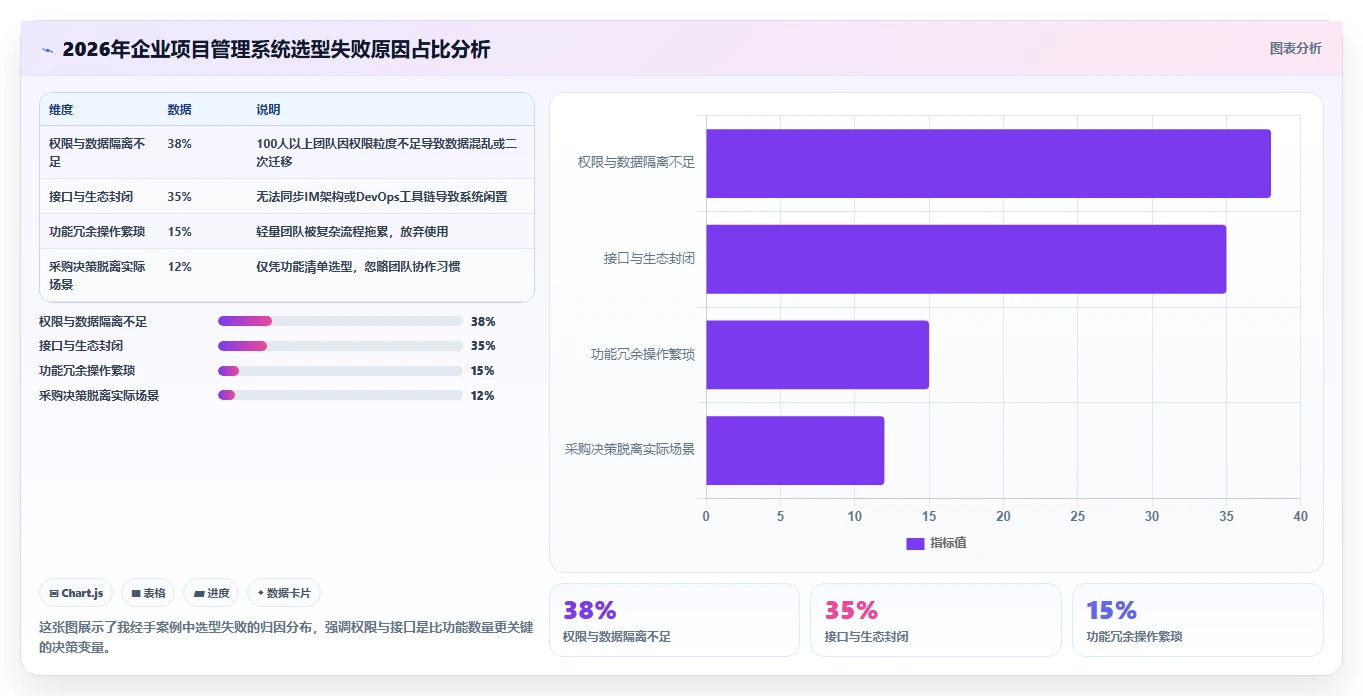Screen dimensions: 1363x696
Task: Click the 权限与数据隔离不足 progress bar
Action: 340,321
